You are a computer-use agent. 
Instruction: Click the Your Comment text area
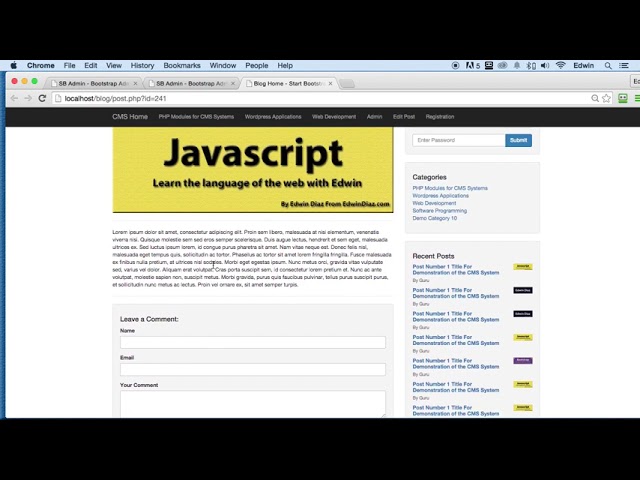click(x=253, y=404)
